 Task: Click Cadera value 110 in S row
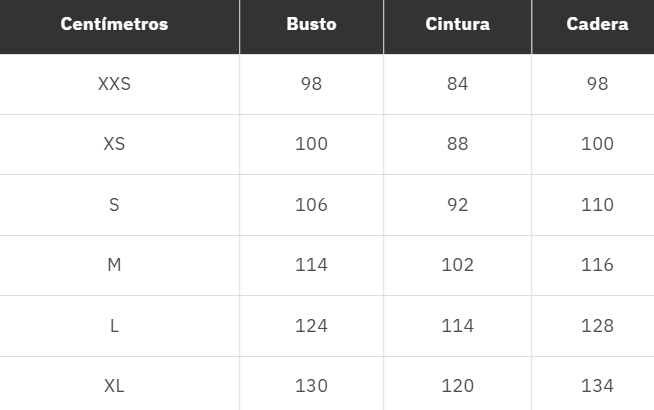click(x=597, y=205)
